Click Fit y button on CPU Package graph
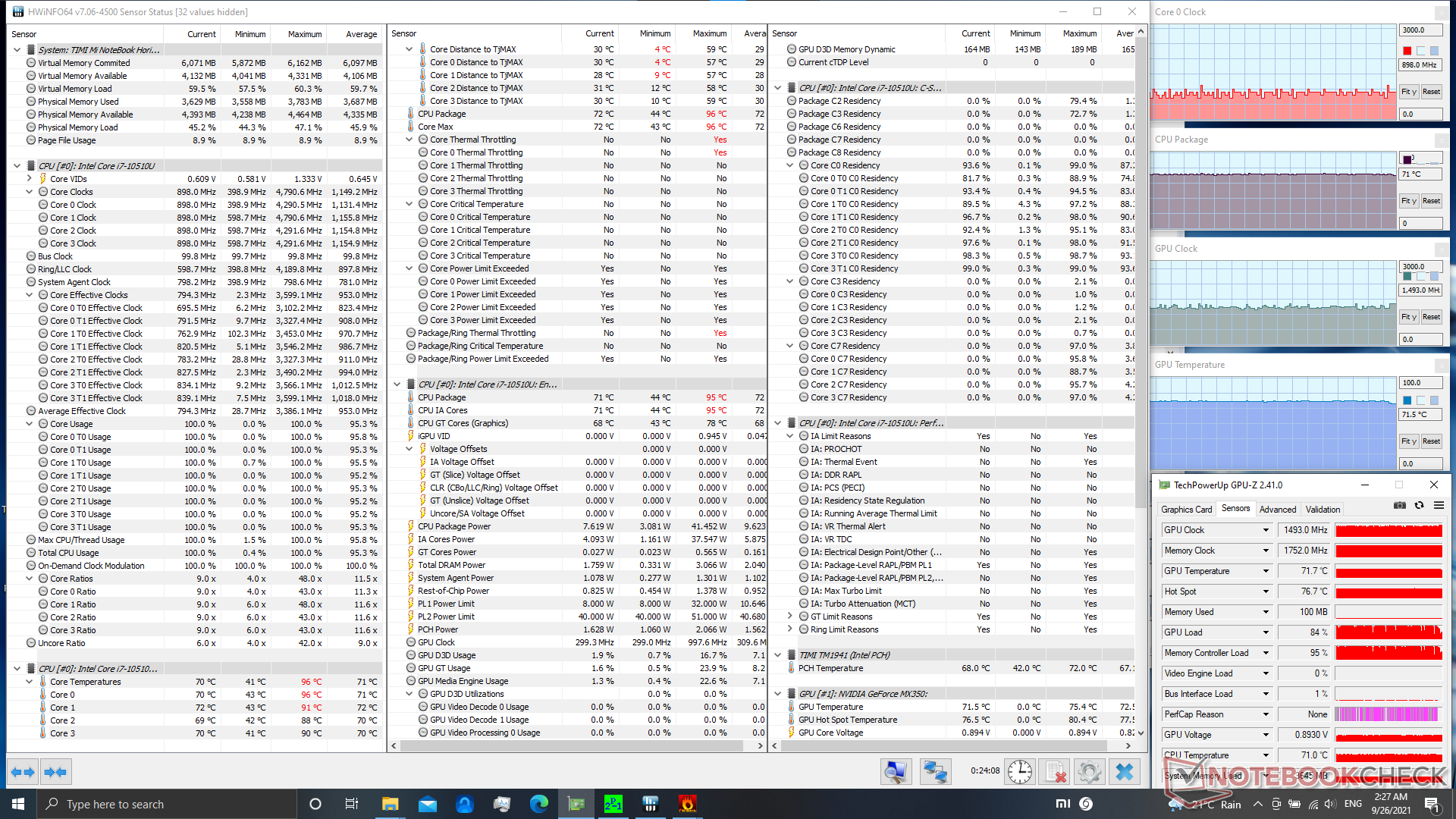This screenshot has width=1456, height=819. coord(1408,201)
